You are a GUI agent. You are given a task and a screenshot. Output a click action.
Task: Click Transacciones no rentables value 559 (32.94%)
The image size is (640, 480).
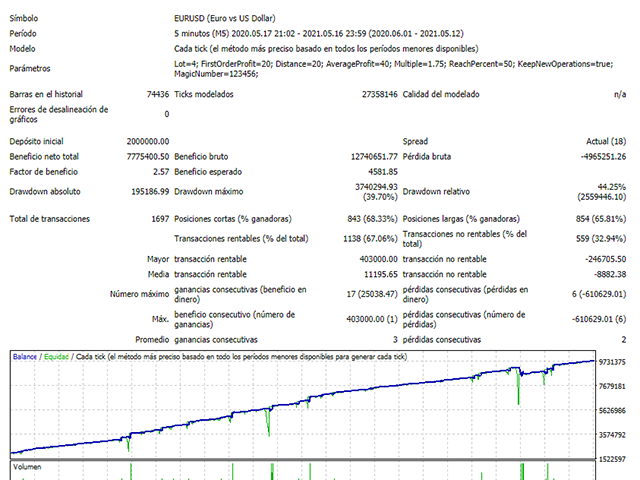click(x=601, y=239)
